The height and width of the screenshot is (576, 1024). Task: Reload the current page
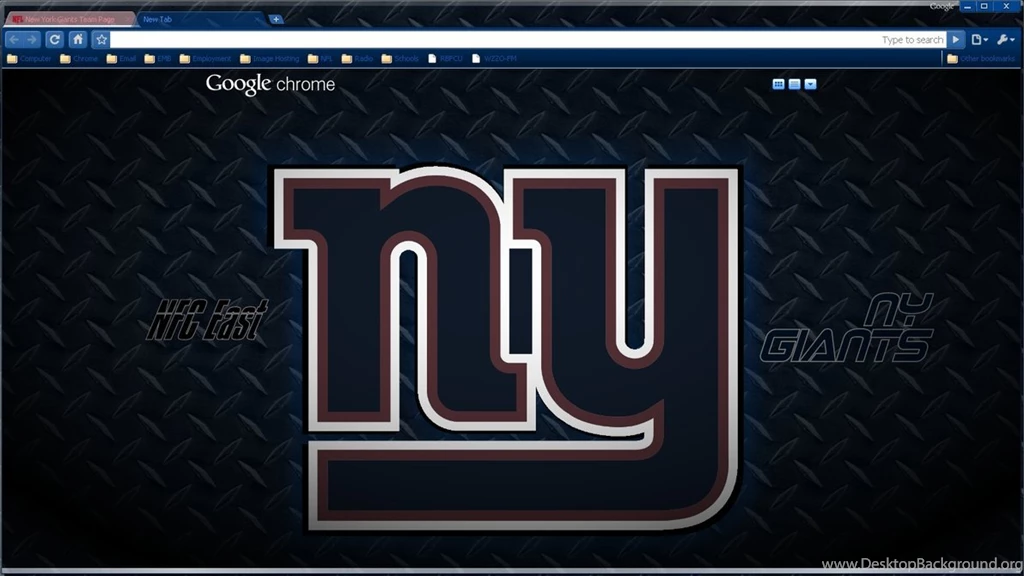pos(54,40)
